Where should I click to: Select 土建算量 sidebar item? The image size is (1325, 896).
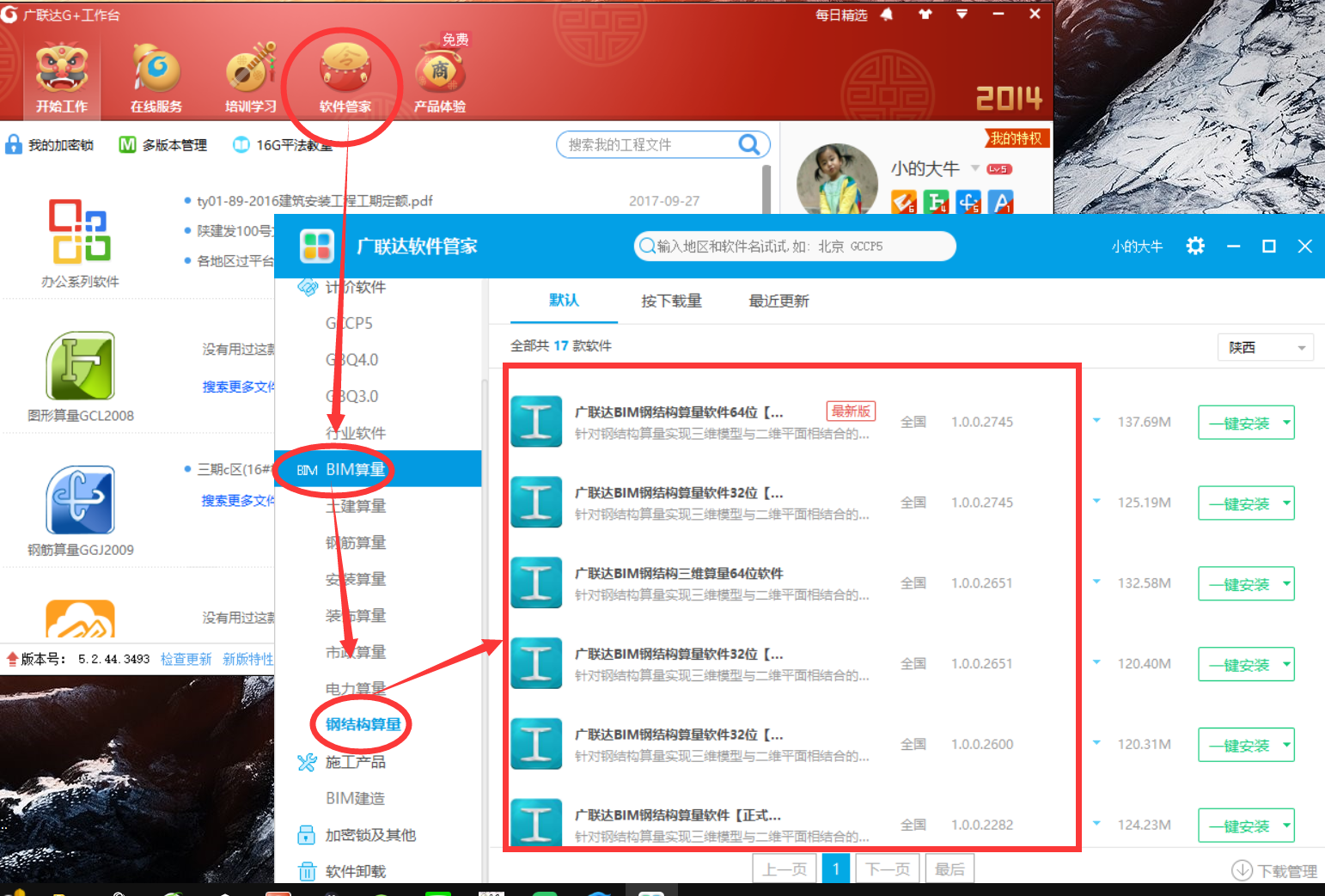[356, 506]
